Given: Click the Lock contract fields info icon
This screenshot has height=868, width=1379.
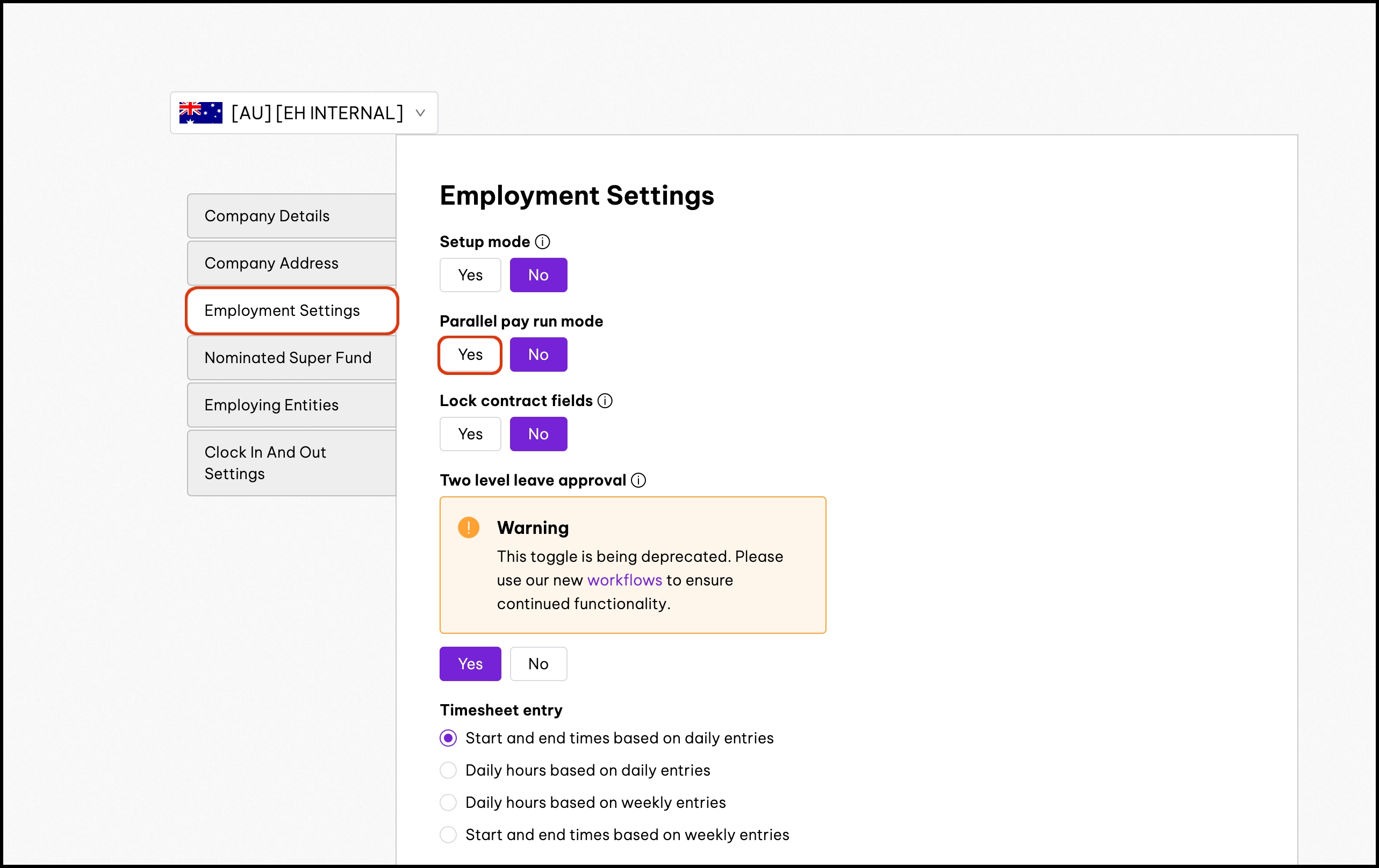Looking at the screenshot, I should (x=605, y=401).
